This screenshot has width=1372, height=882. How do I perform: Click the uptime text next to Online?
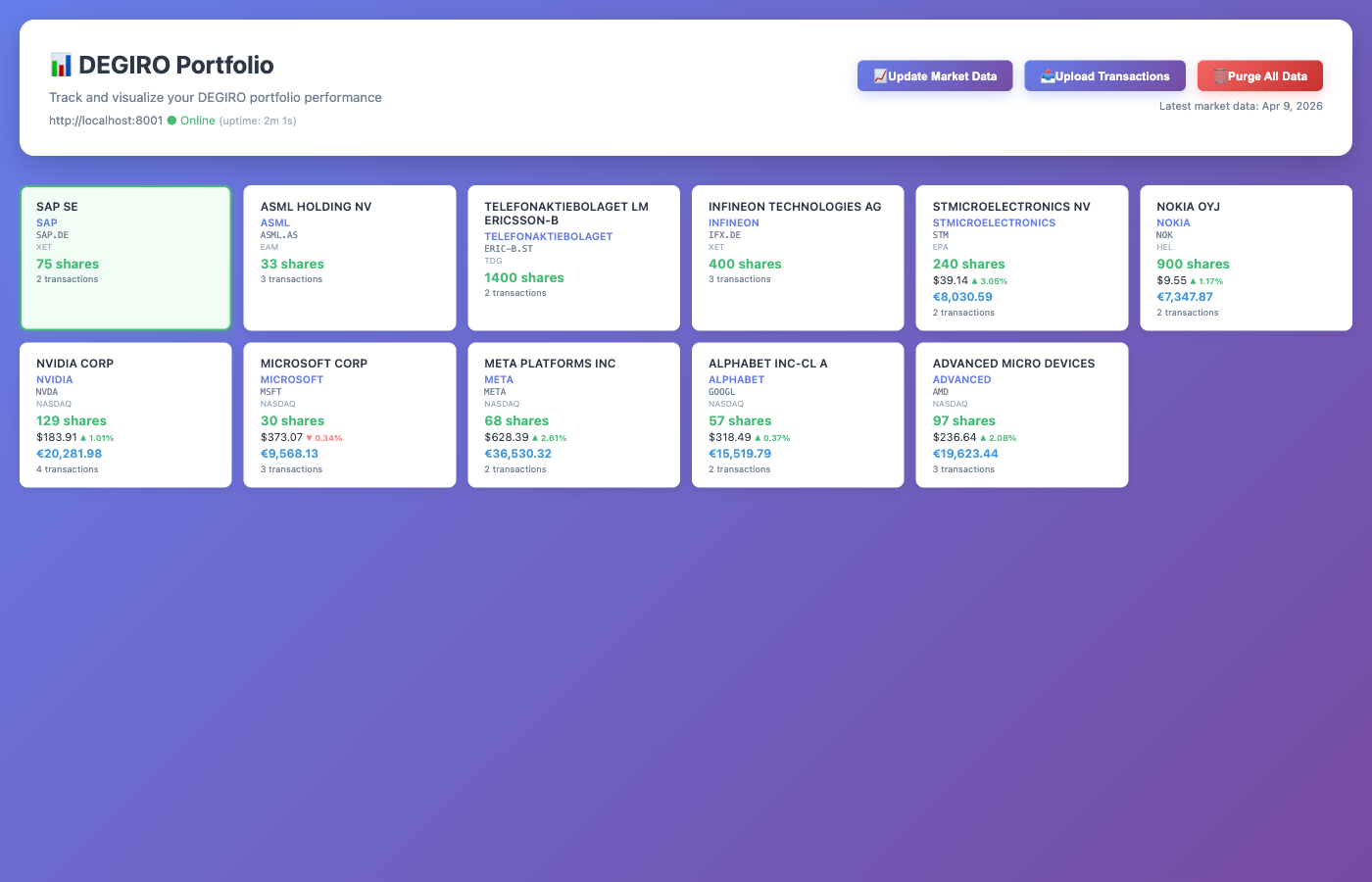coord(258,122)
